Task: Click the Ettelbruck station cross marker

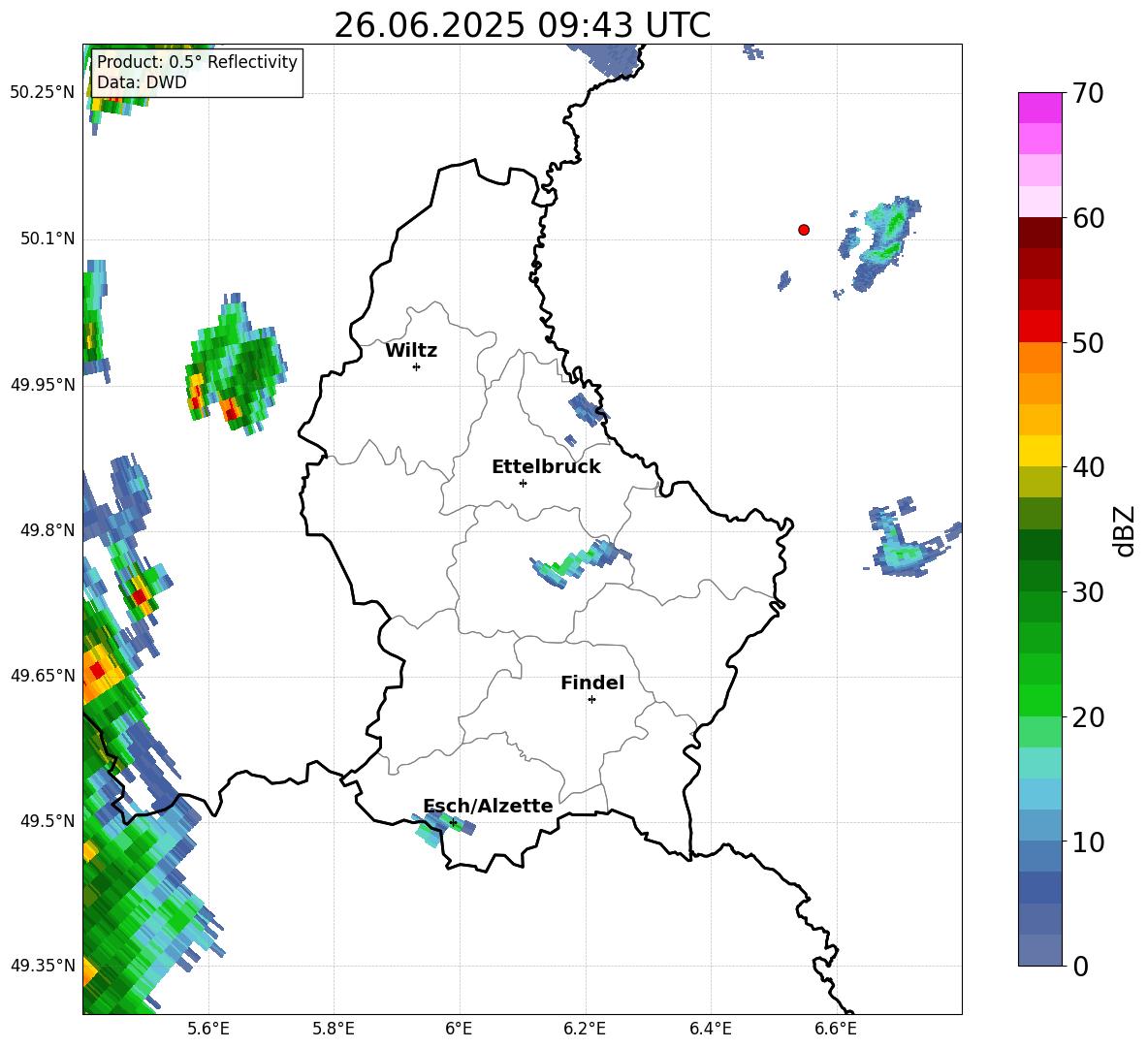Action: (x=523, y=483)
